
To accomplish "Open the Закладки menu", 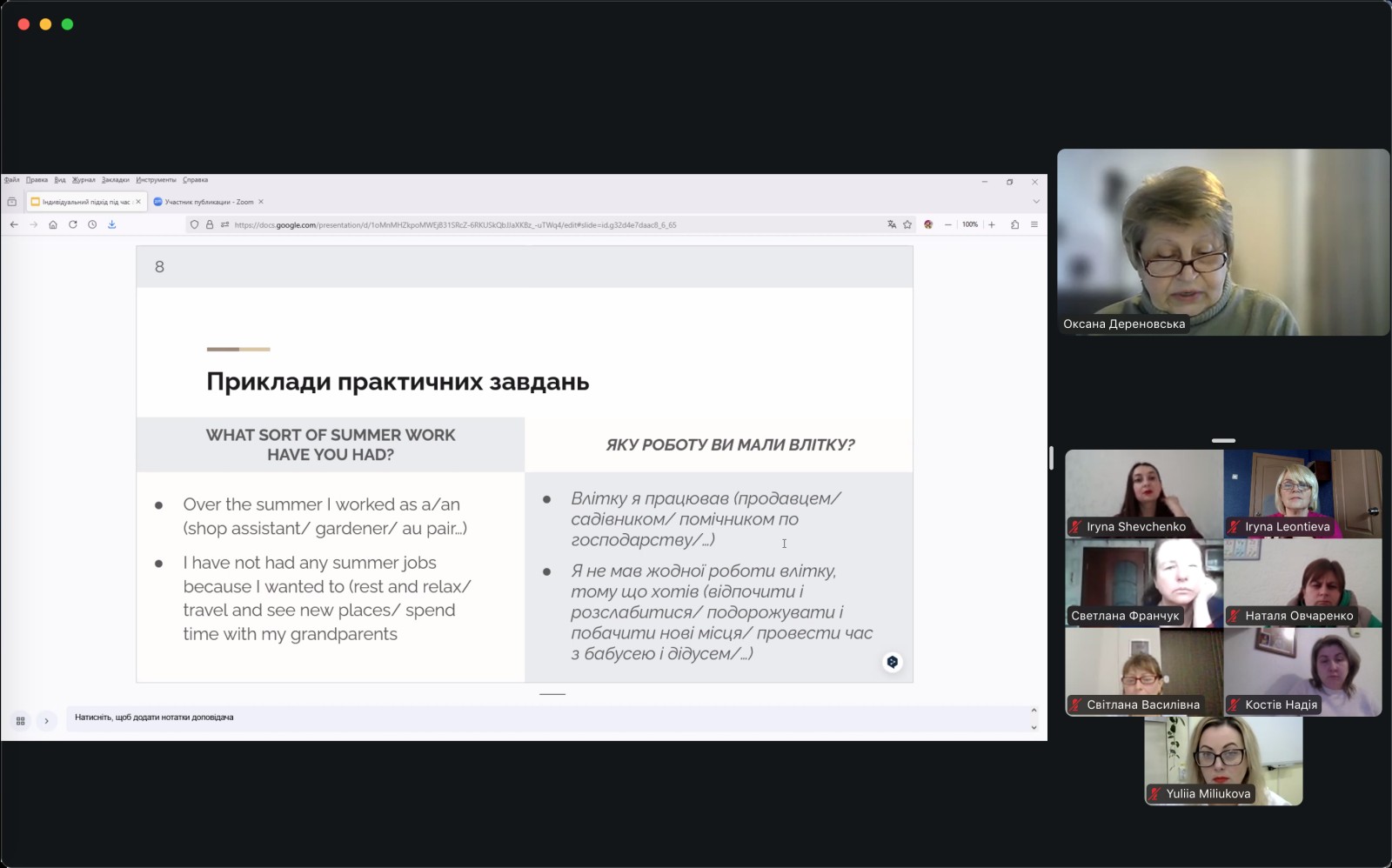I will (115, 180).
